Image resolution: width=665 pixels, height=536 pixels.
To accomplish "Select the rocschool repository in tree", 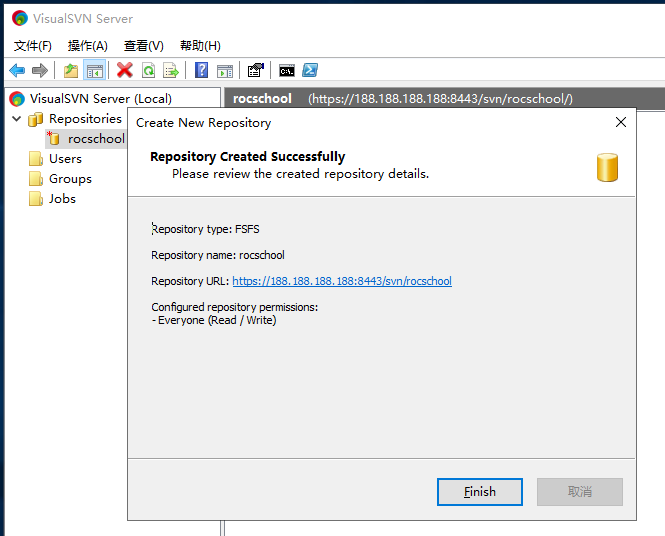I will coord(96,139).
